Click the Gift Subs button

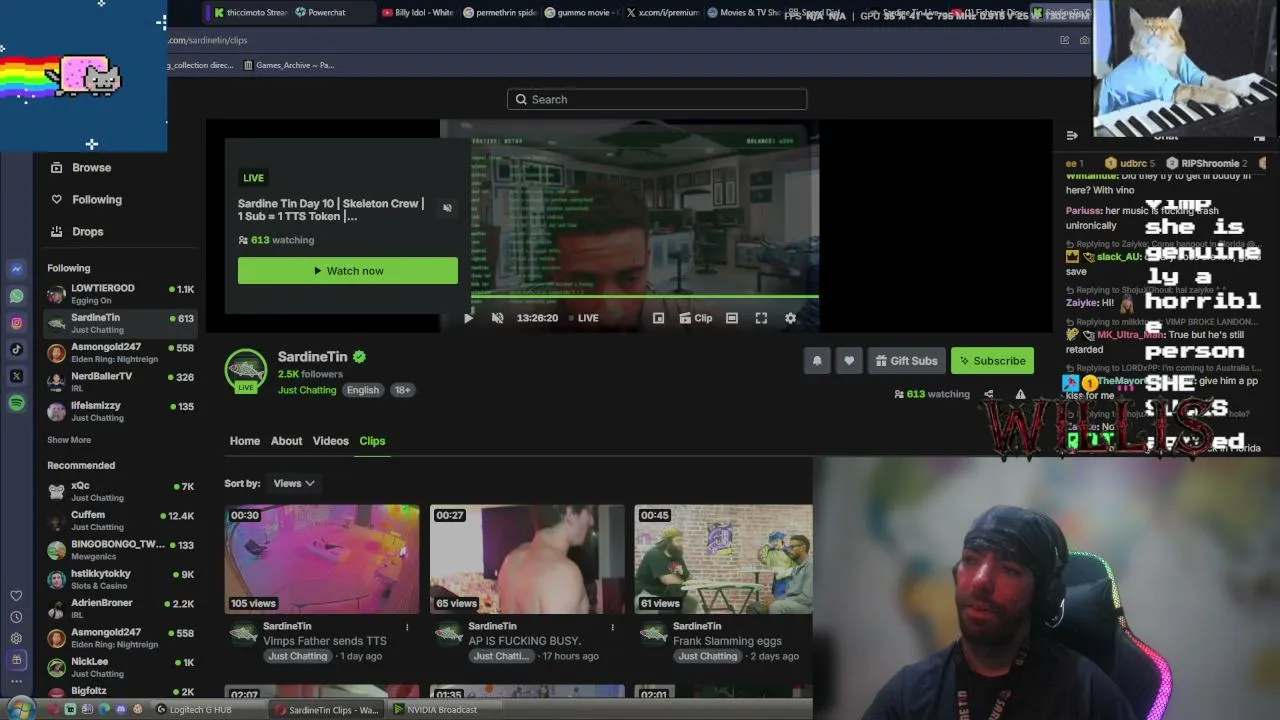coord(906,361)
